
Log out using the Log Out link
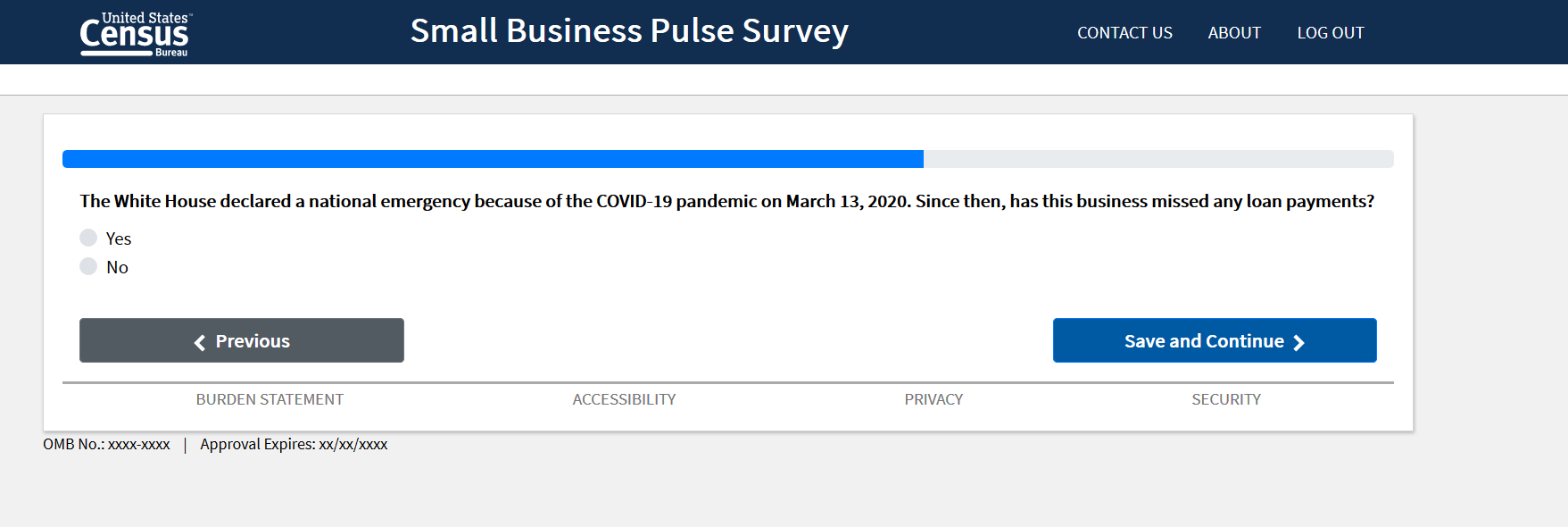(x=1331, y=33)
